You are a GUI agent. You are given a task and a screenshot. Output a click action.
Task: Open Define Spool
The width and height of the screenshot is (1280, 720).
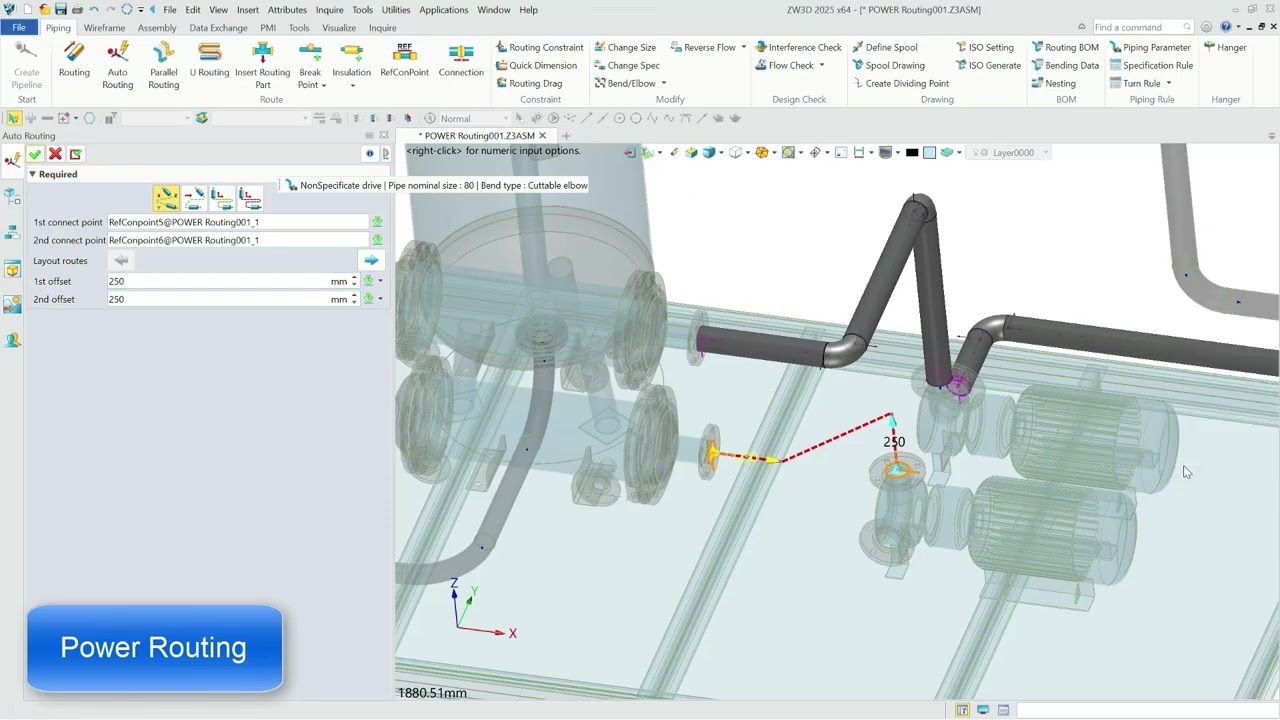click(884, 47)
